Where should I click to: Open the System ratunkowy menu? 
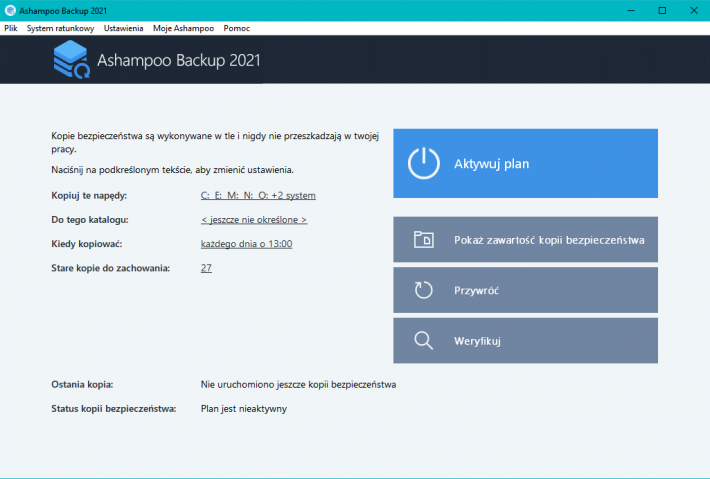coord(60,28)
